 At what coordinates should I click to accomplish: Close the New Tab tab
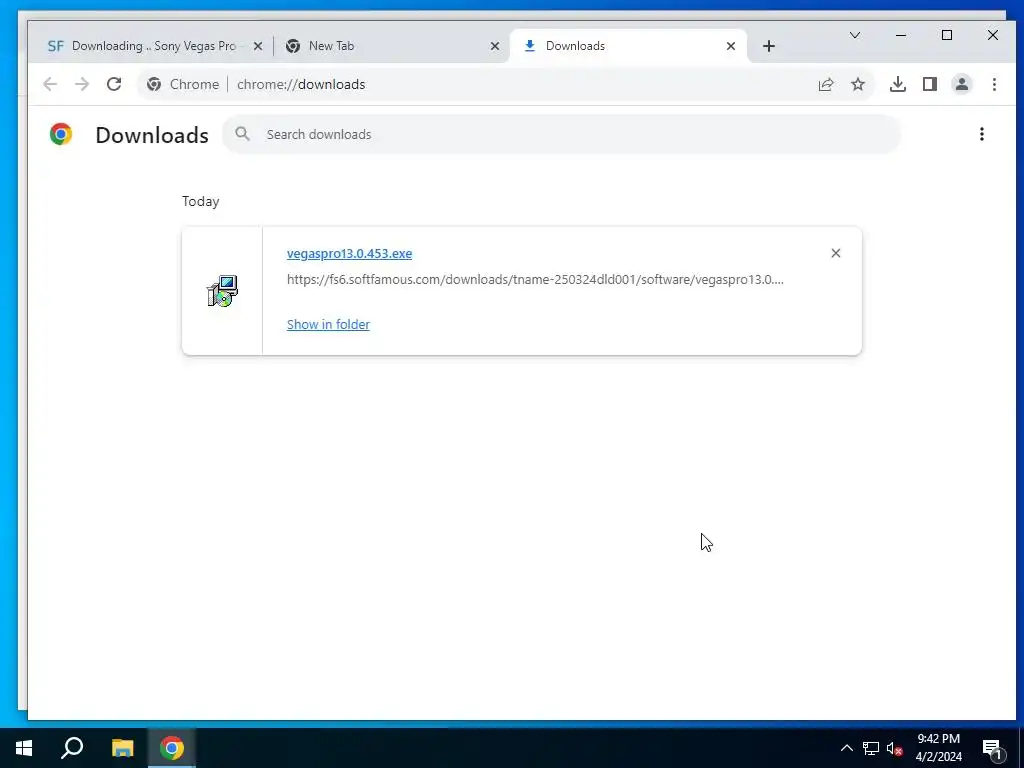point(495,46)
